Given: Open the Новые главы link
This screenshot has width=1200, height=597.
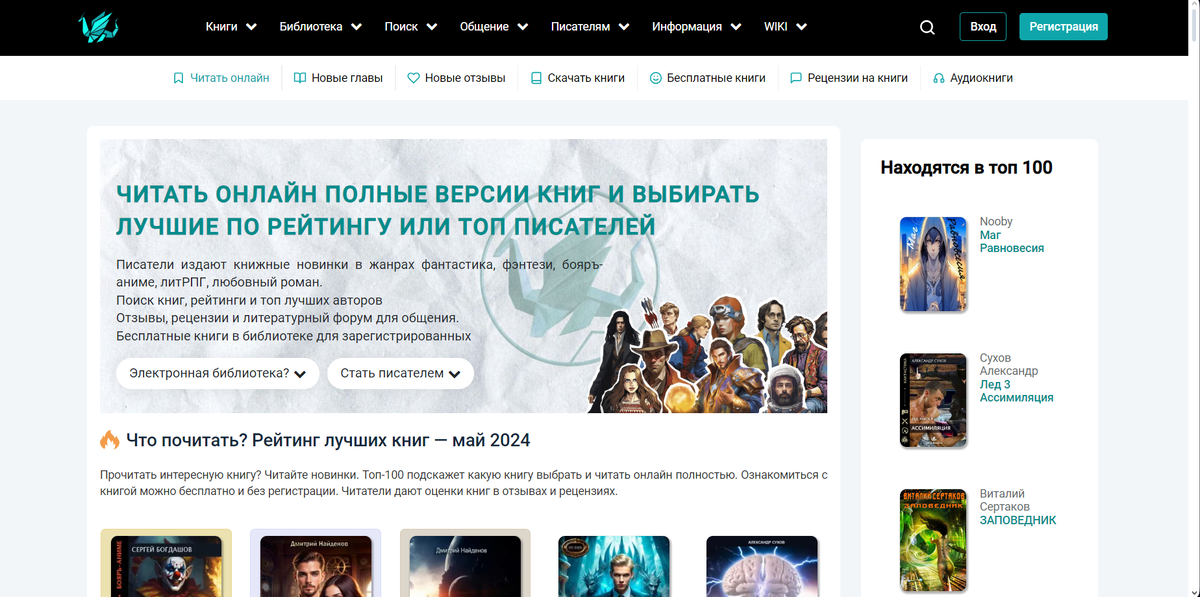Looking at the screenshot, I should click(x=347, y=78).
